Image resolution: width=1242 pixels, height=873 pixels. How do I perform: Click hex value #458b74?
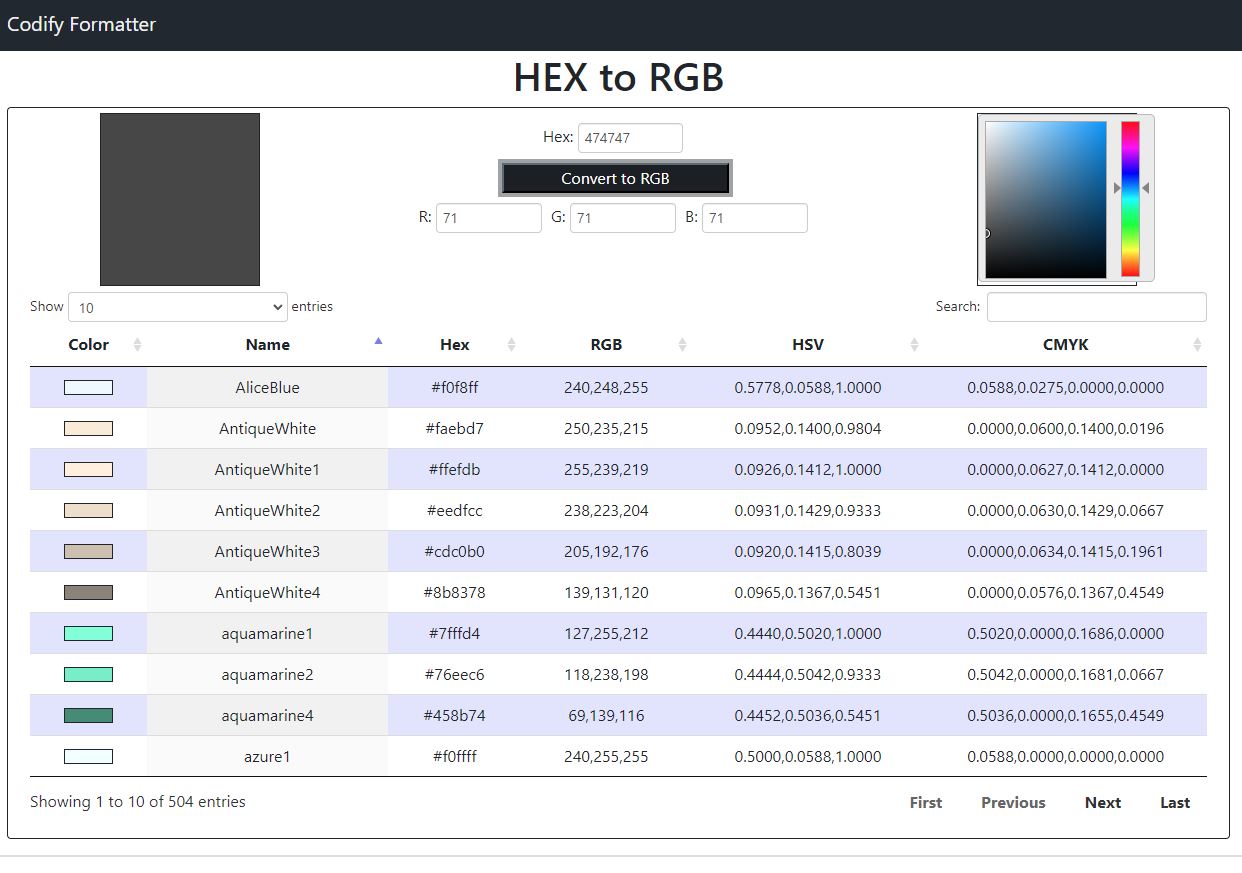click(x=455, y=716)
